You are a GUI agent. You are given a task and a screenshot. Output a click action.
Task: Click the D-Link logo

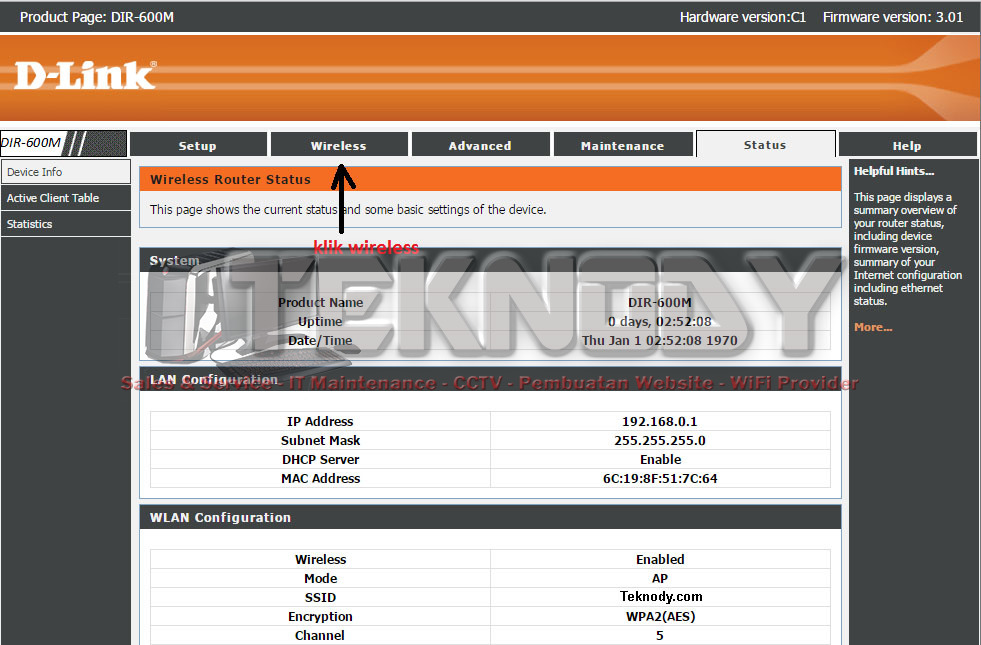(x=85, y=75)
